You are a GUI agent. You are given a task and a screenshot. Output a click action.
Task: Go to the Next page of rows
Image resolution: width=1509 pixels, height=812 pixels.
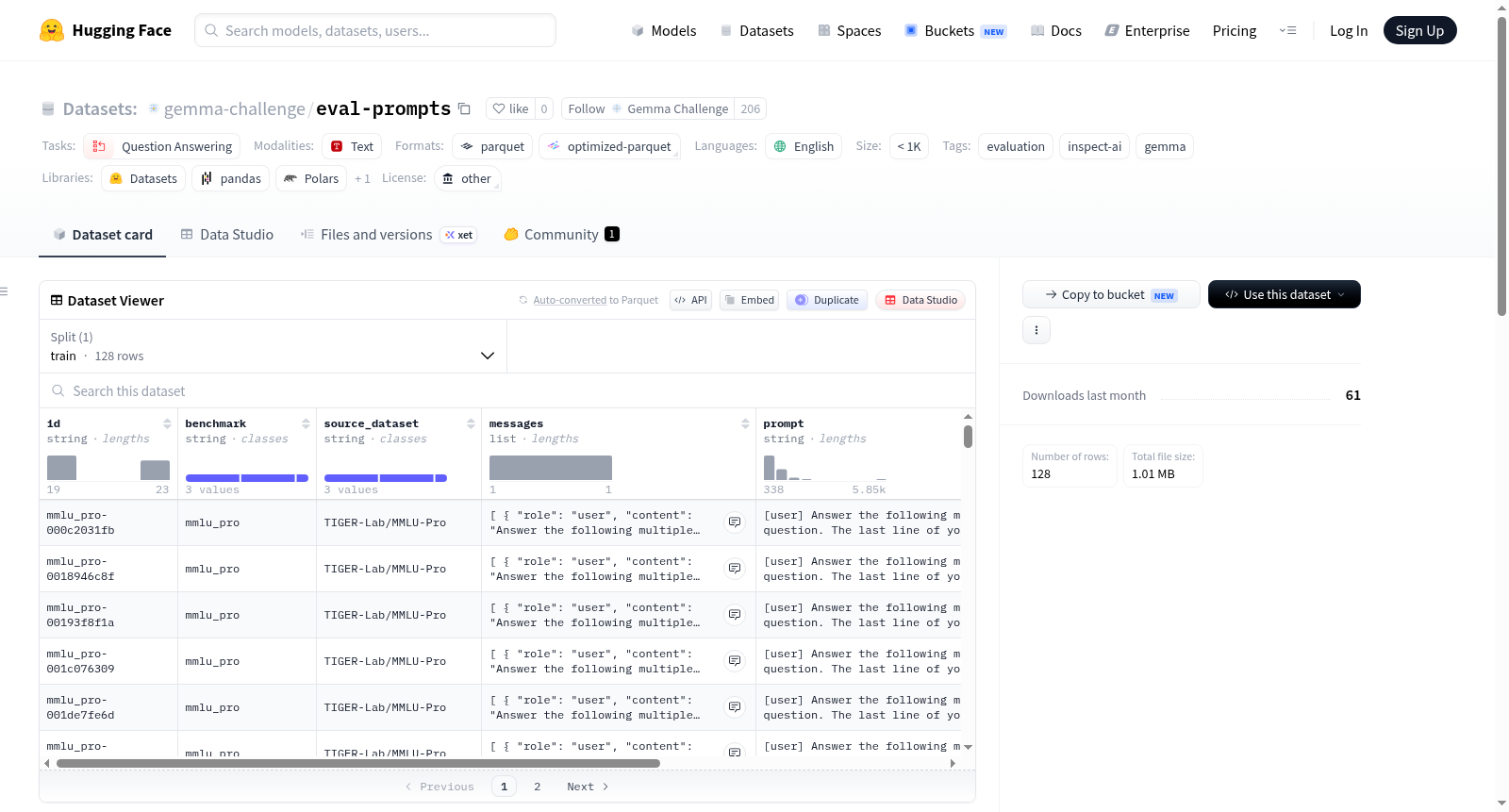[588, 787]
